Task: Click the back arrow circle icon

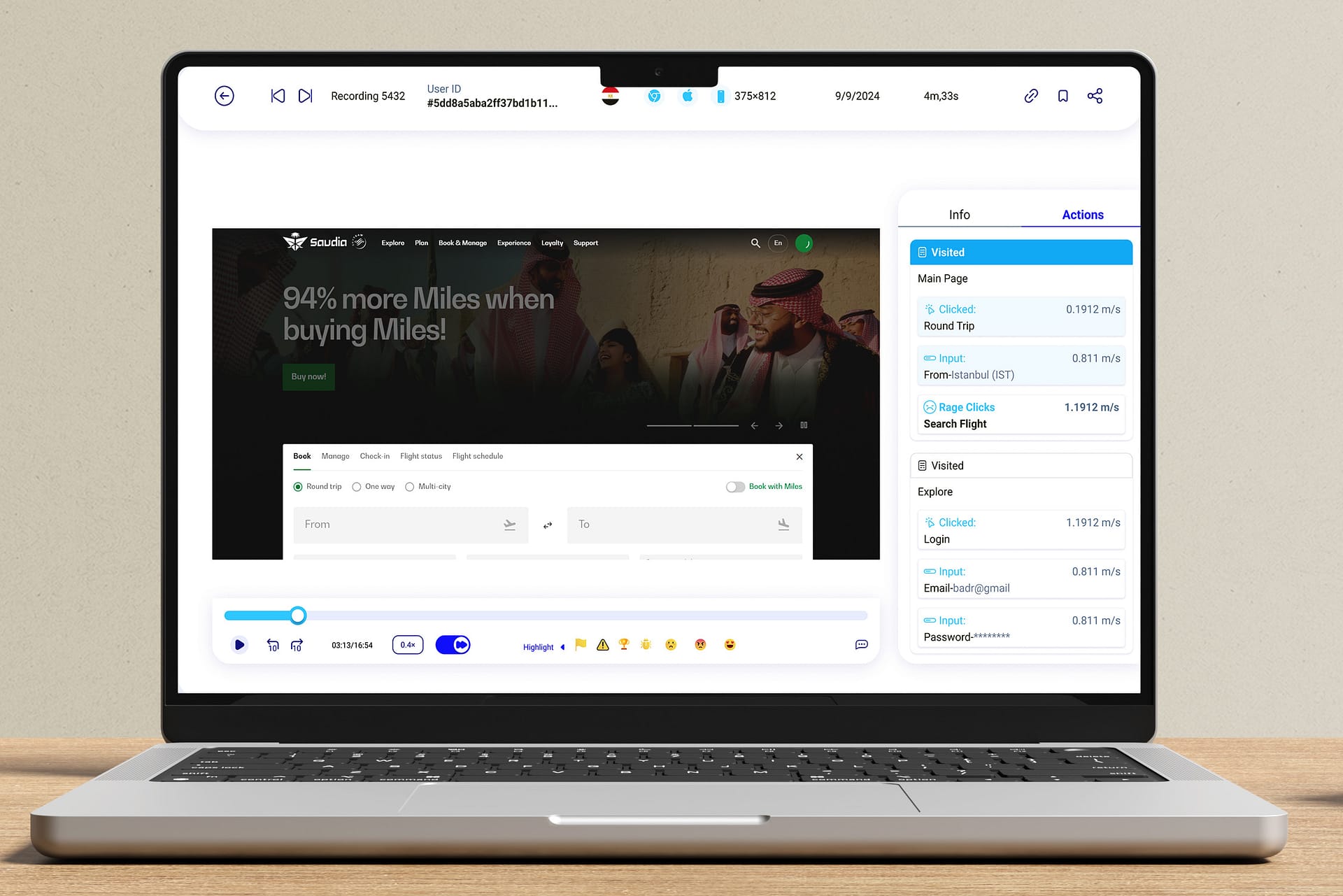Action: coord(224,96)
